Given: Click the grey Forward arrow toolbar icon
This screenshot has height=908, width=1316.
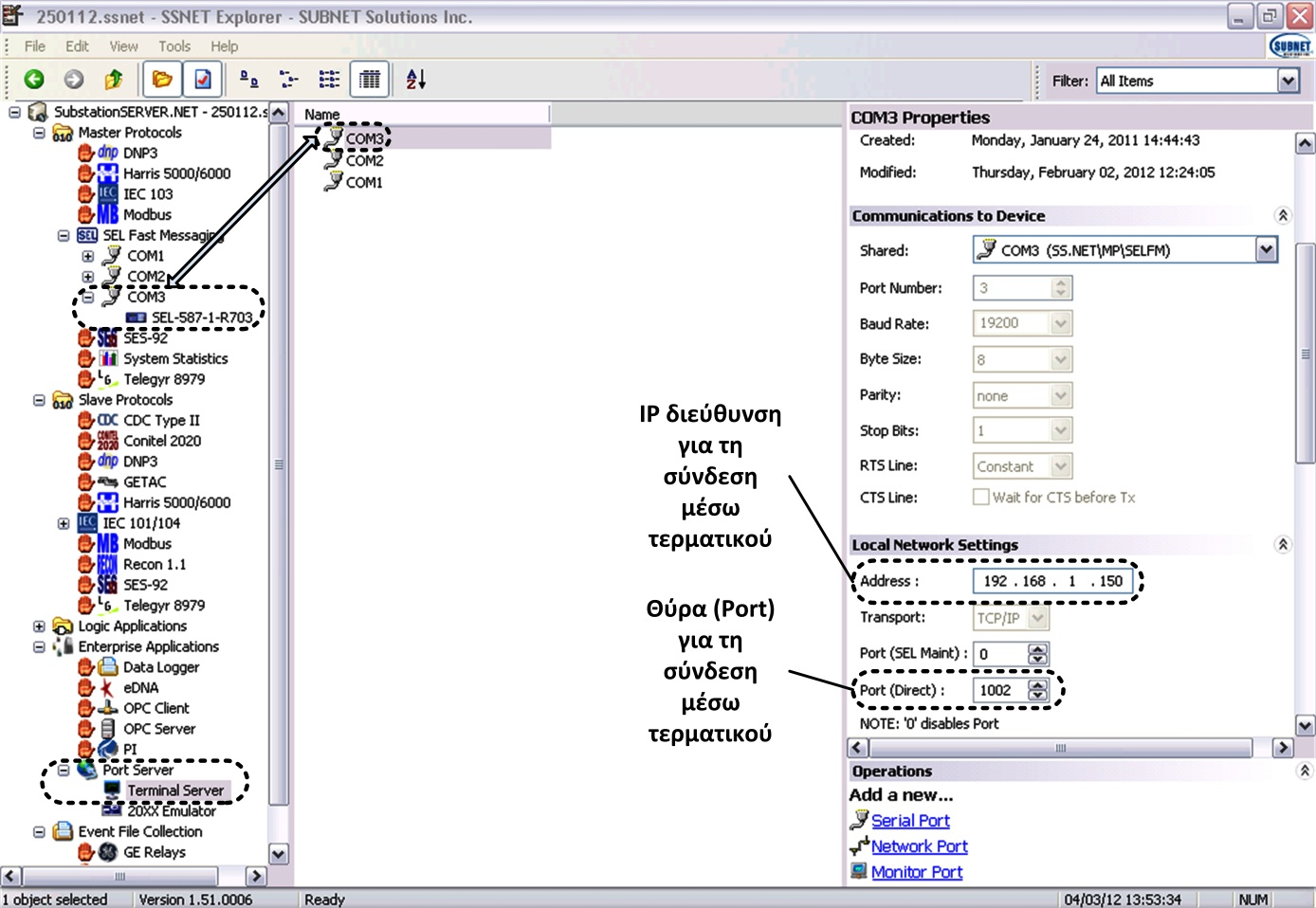Looking at the screenshot, I should pyautogui.click(x=74, y=80).
